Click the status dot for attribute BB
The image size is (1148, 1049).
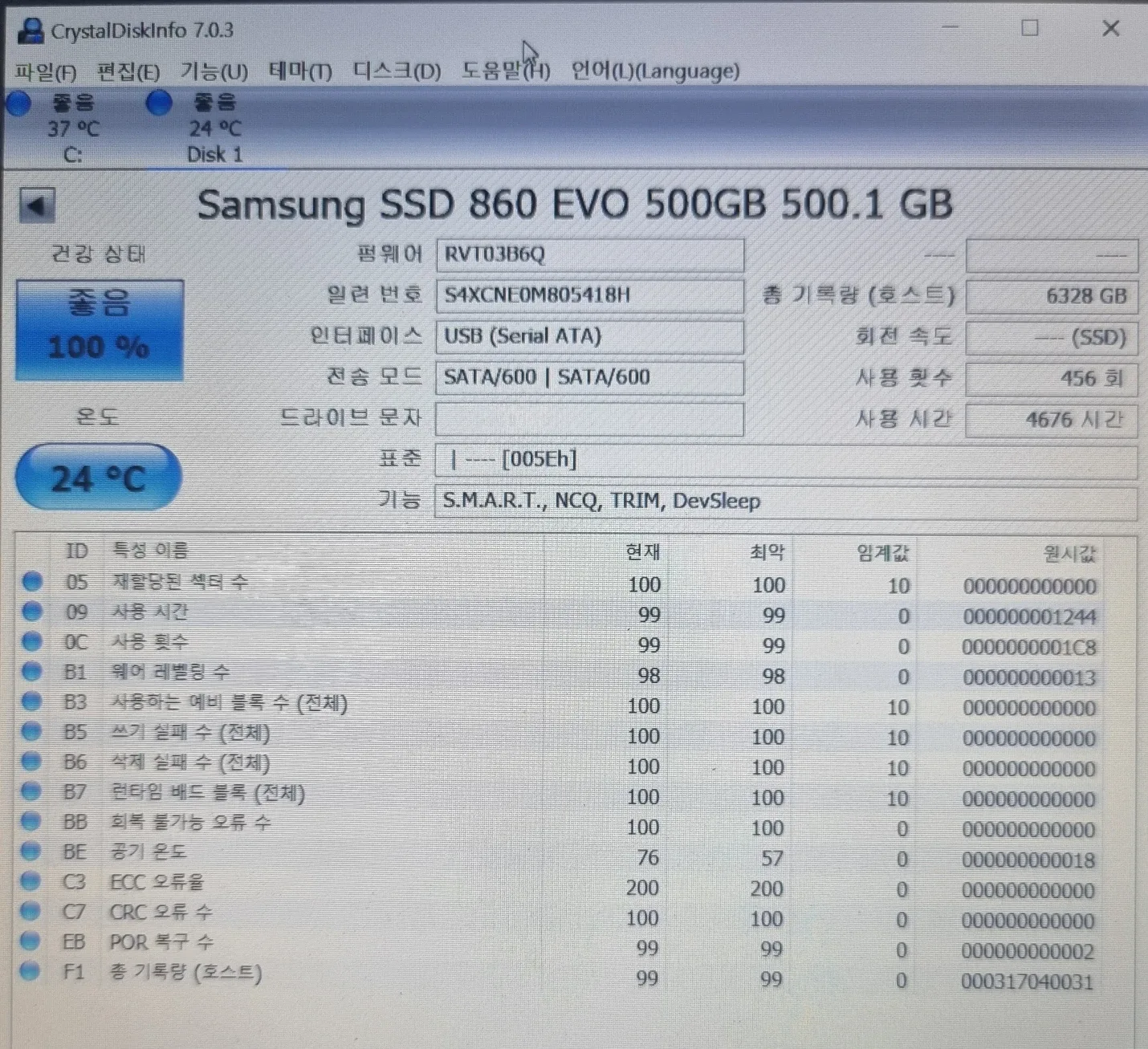click(31, 821)
